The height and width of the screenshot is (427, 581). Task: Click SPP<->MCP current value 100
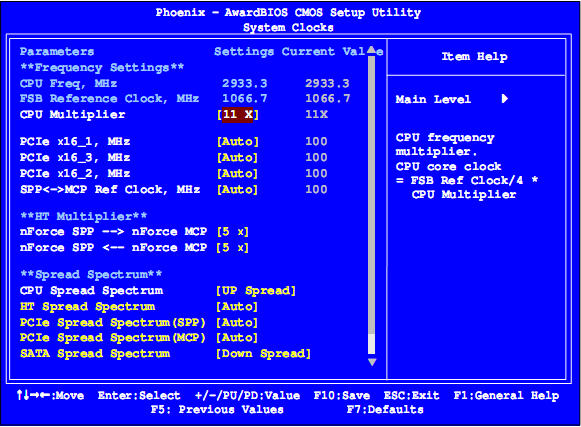click(316, 189)
